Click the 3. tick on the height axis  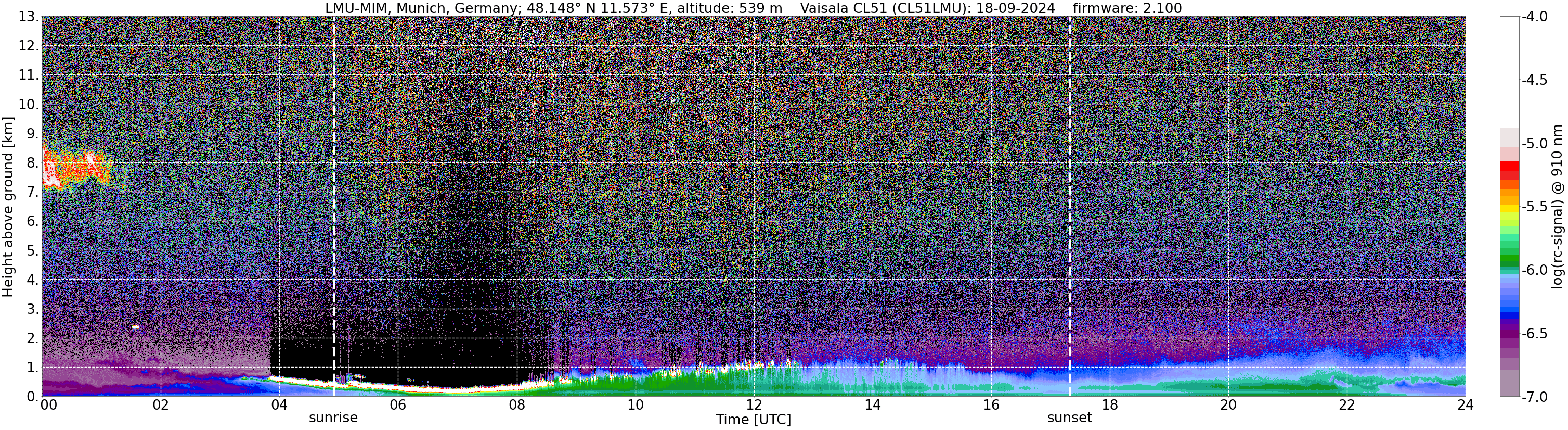(x=33, y=309)
